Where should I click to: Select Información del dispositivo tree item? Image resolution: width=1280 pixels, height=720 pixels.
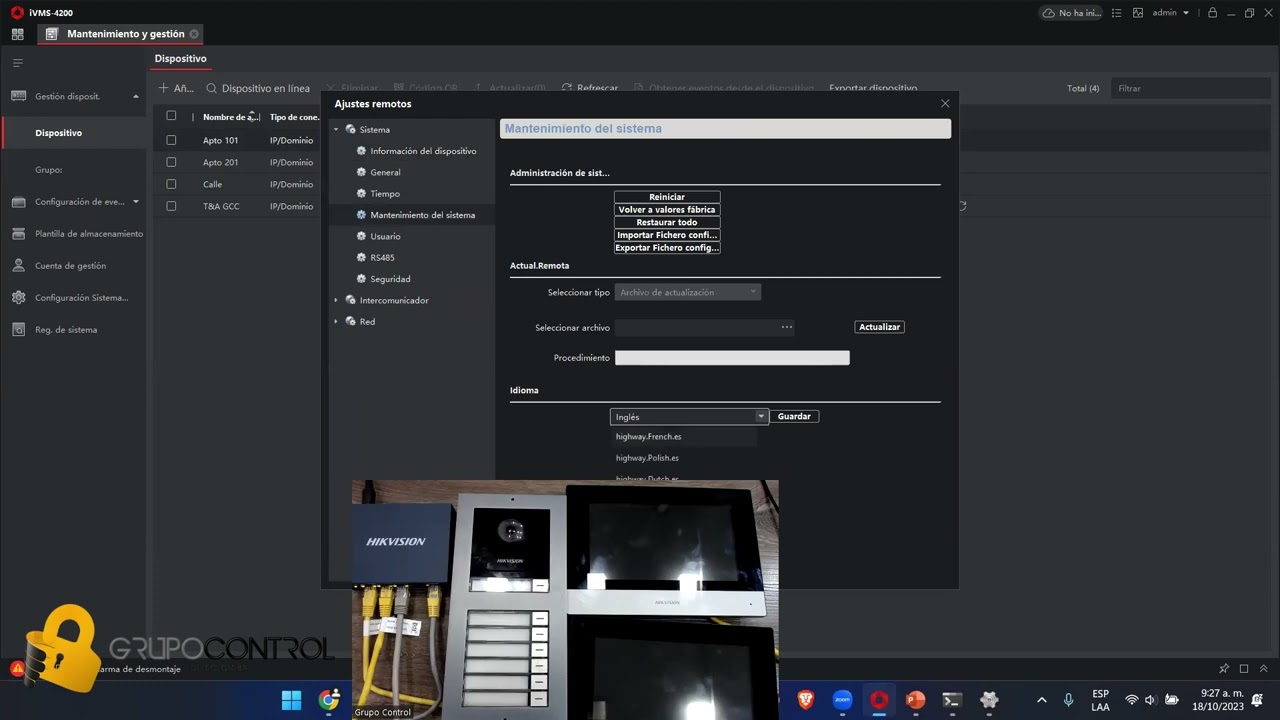pos(423,151)
